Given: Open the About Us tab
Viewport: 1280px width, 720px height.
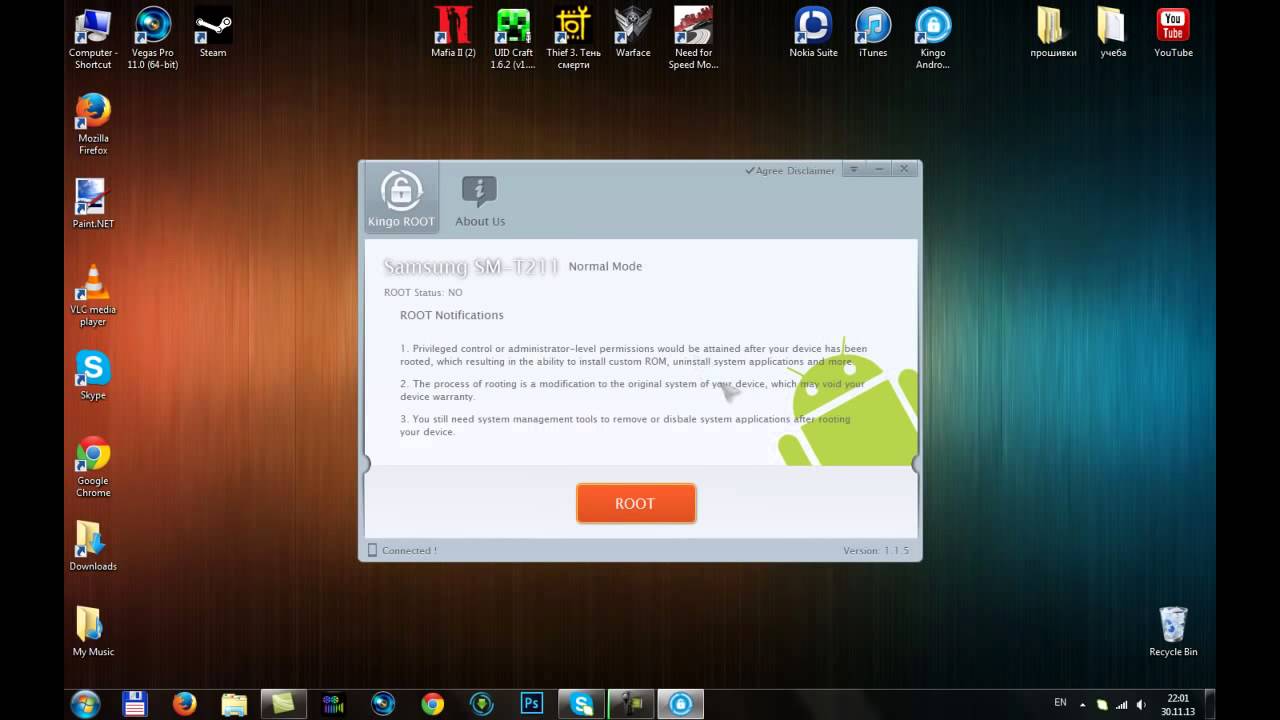Looking at the screenshot, I should (480, 200).
